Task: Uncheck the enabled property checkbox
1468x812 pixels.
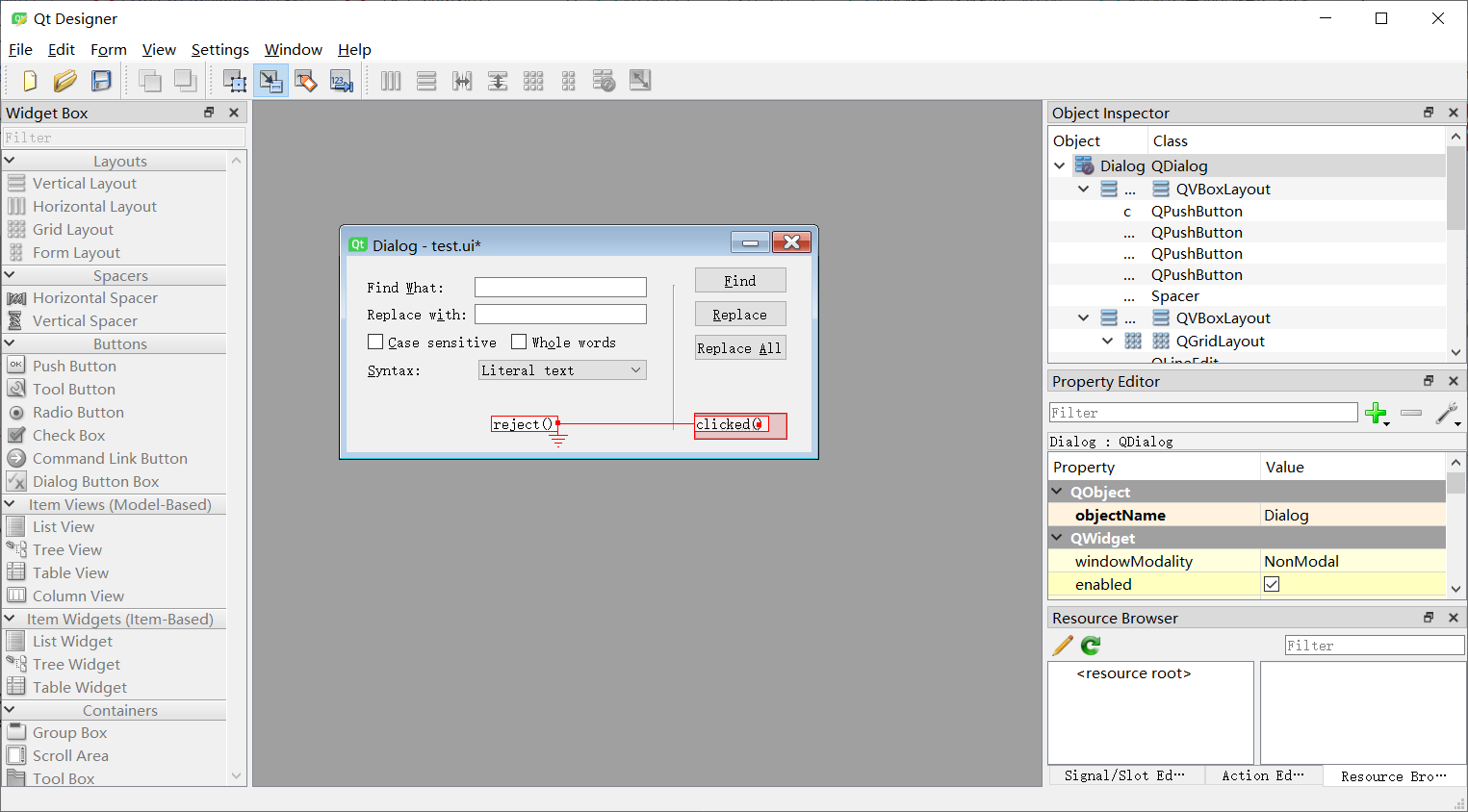Action: 1272,584
